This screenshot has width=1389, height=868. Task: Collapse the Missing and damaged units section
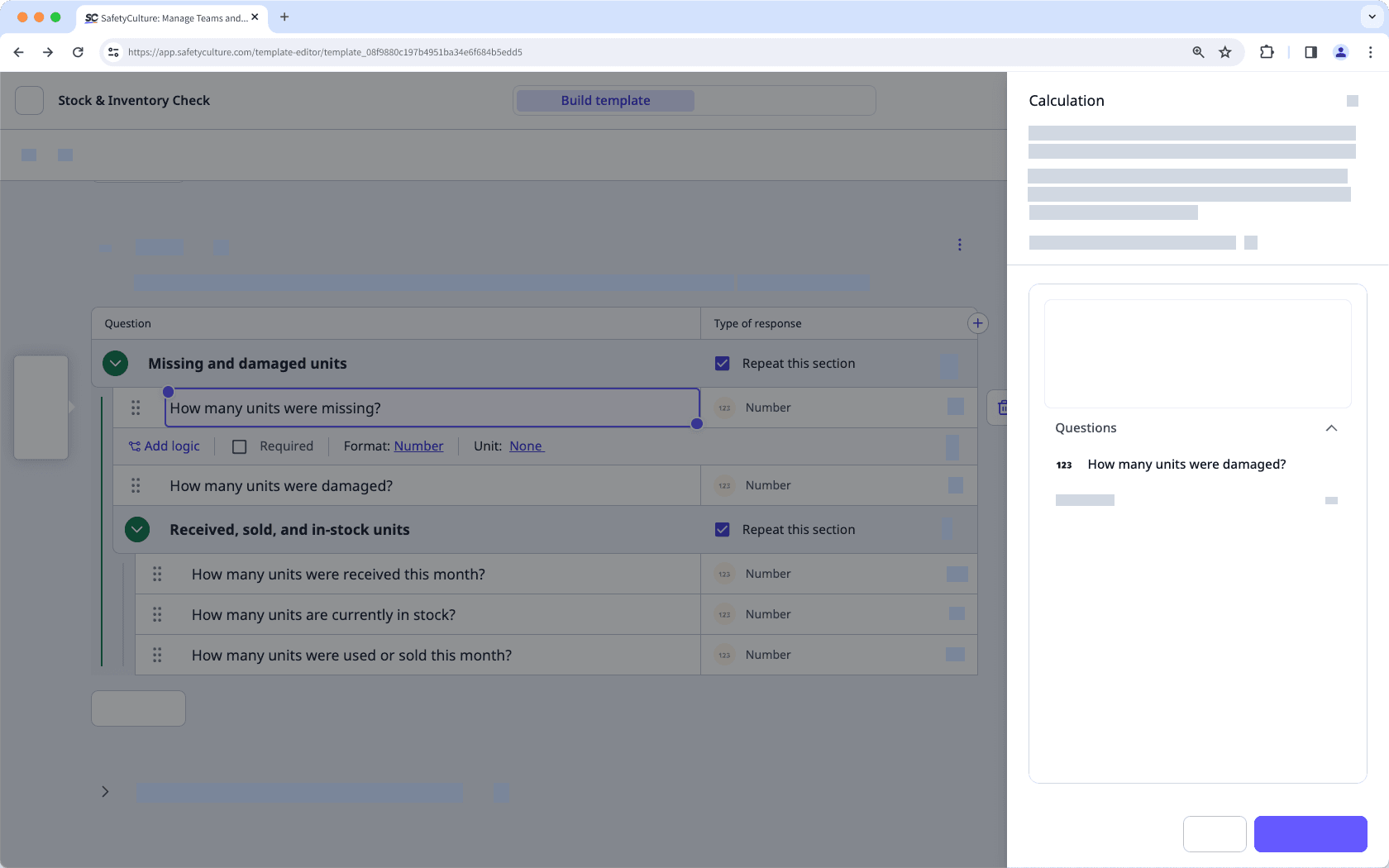point(115,363)
